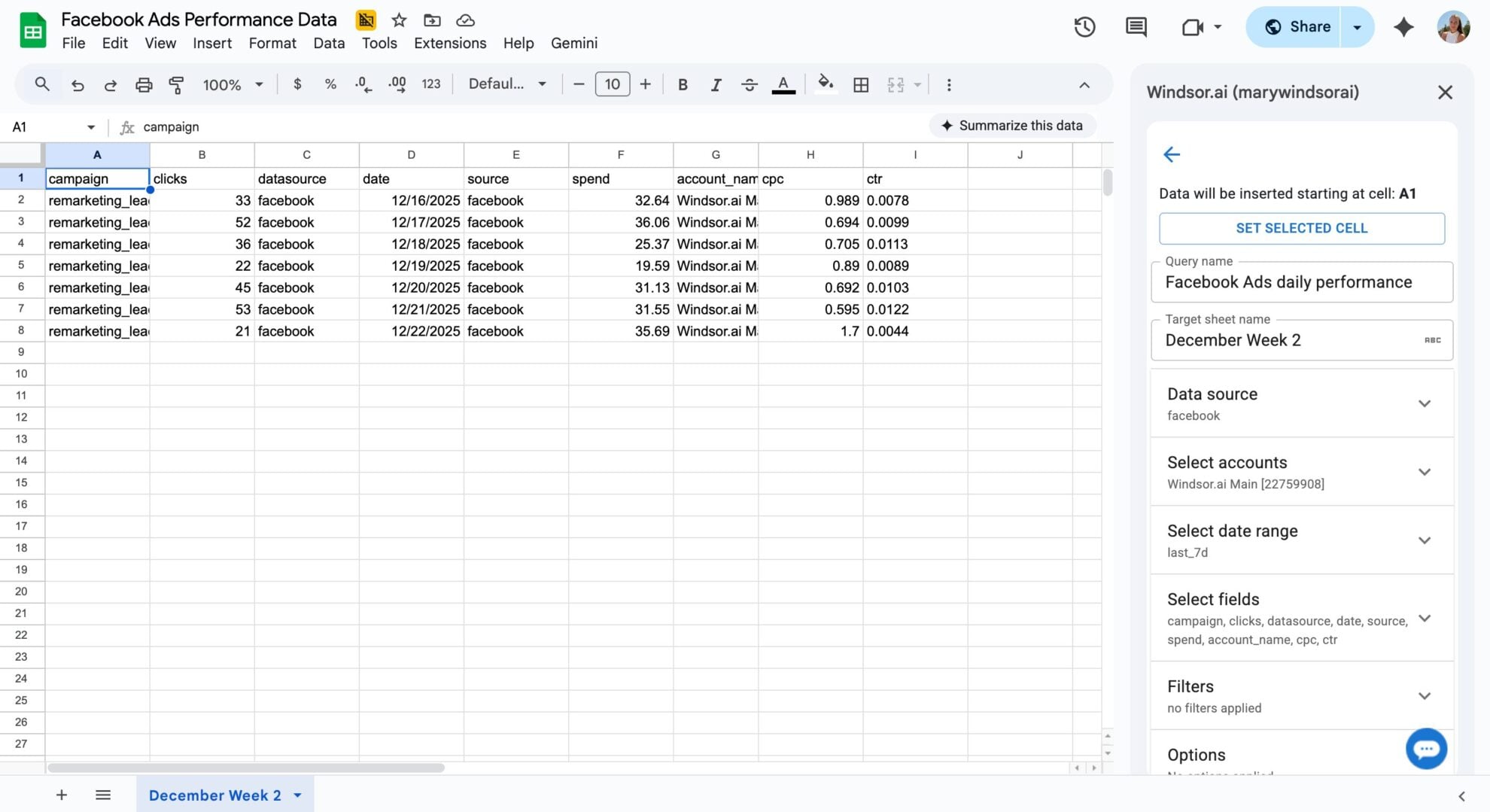Toggle italic formatting

tap(716, 84)
